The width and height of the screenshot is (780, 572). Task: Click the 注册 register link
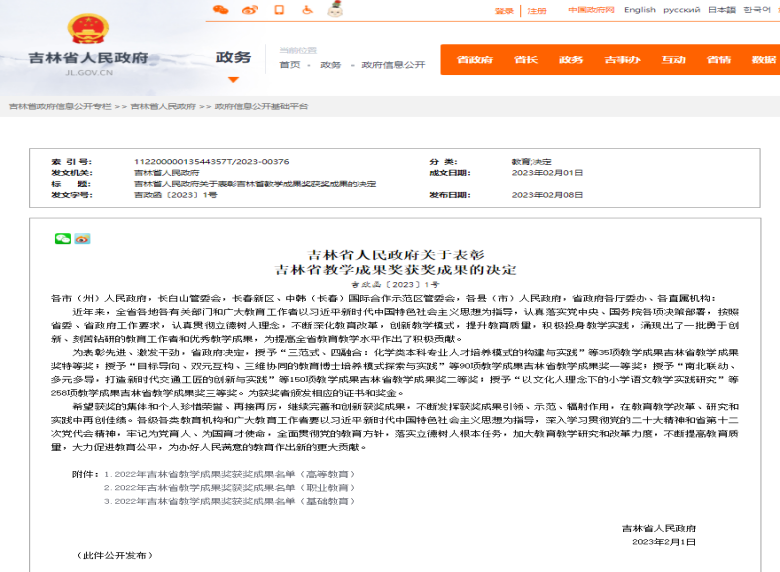[537, 11]
